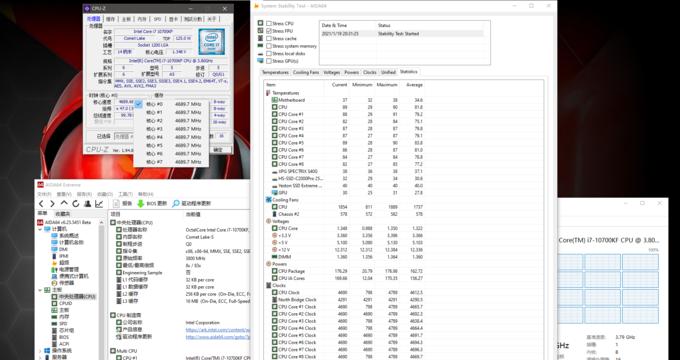Click the flame icon in System Stability Test title

tap(256, 6)
